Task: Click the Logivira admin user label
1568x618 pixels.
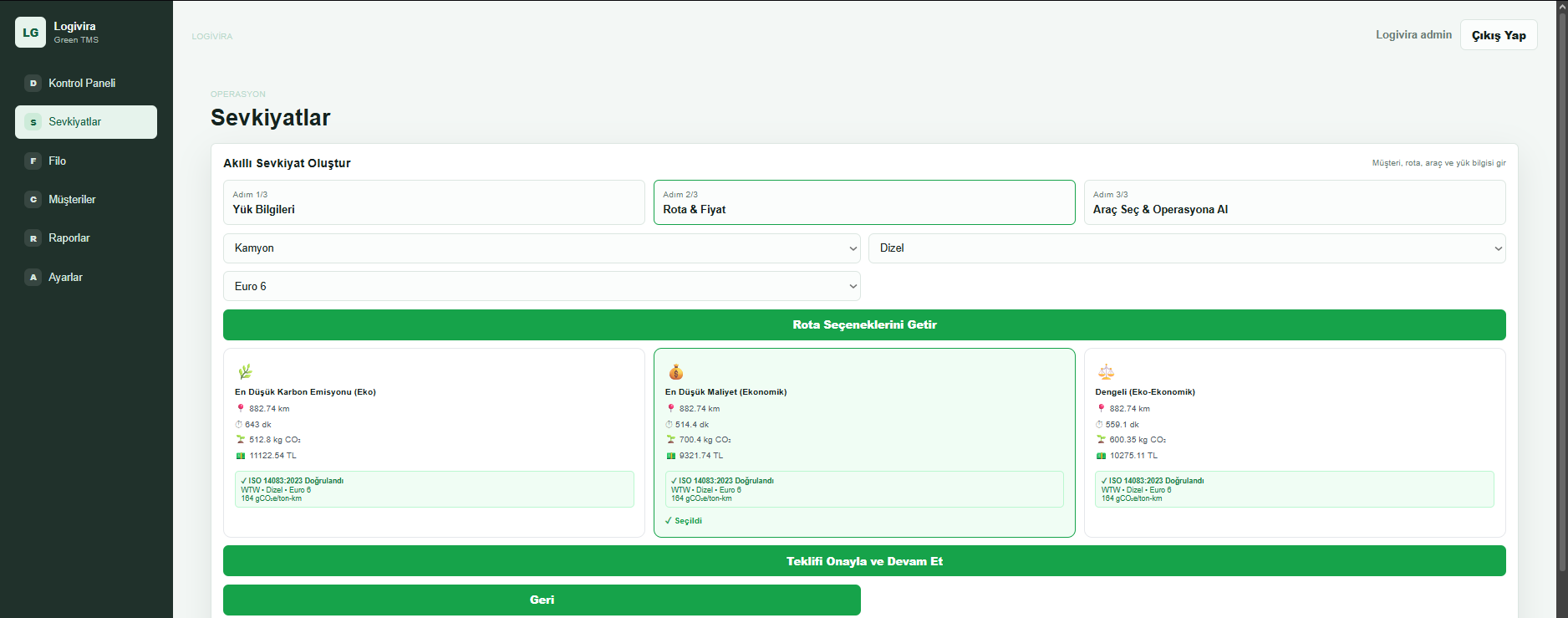Action: click(1413, 35)
